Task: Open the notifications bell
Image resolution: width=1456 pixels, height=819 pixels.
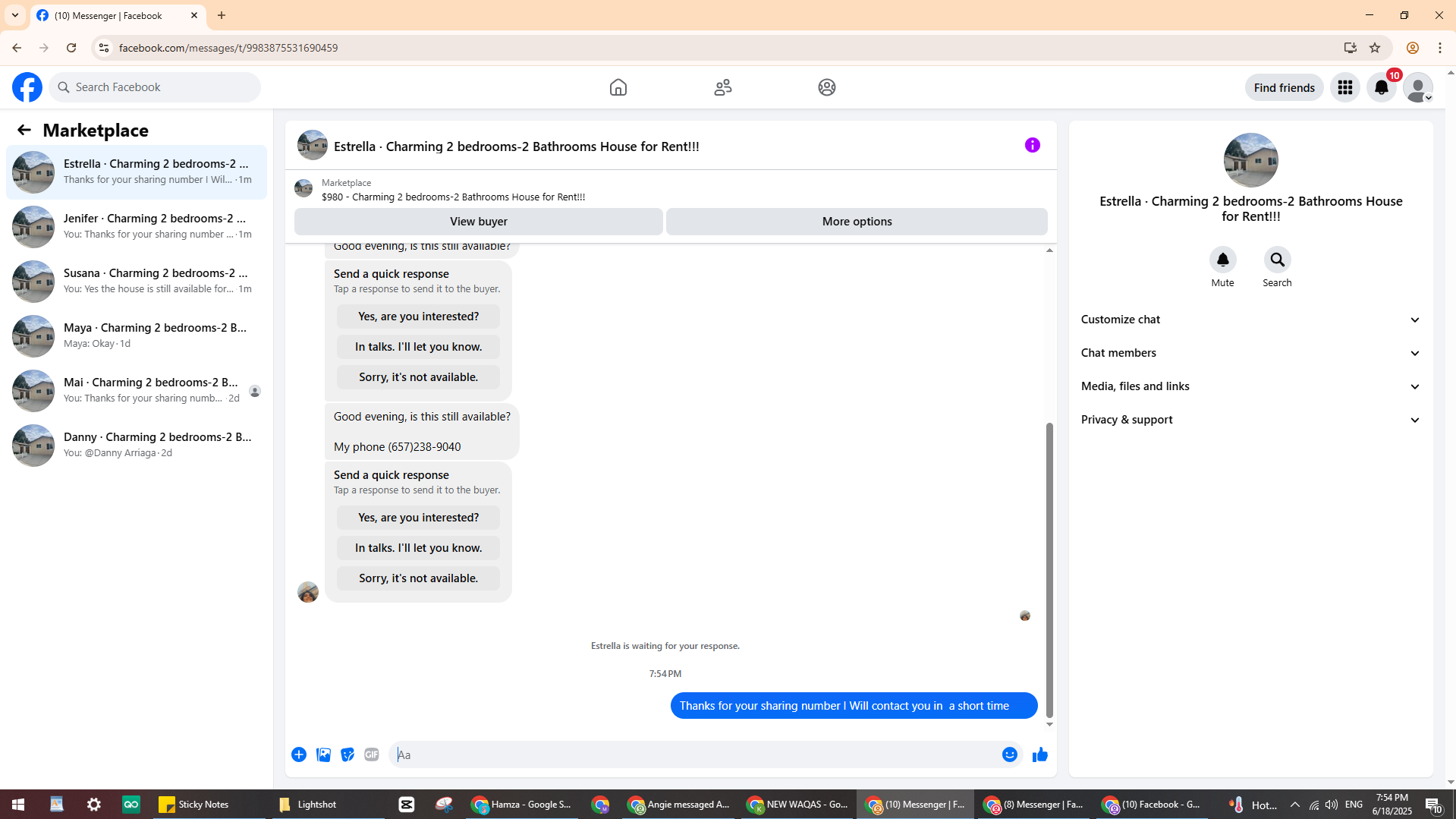Action: tap(1382, 87)
